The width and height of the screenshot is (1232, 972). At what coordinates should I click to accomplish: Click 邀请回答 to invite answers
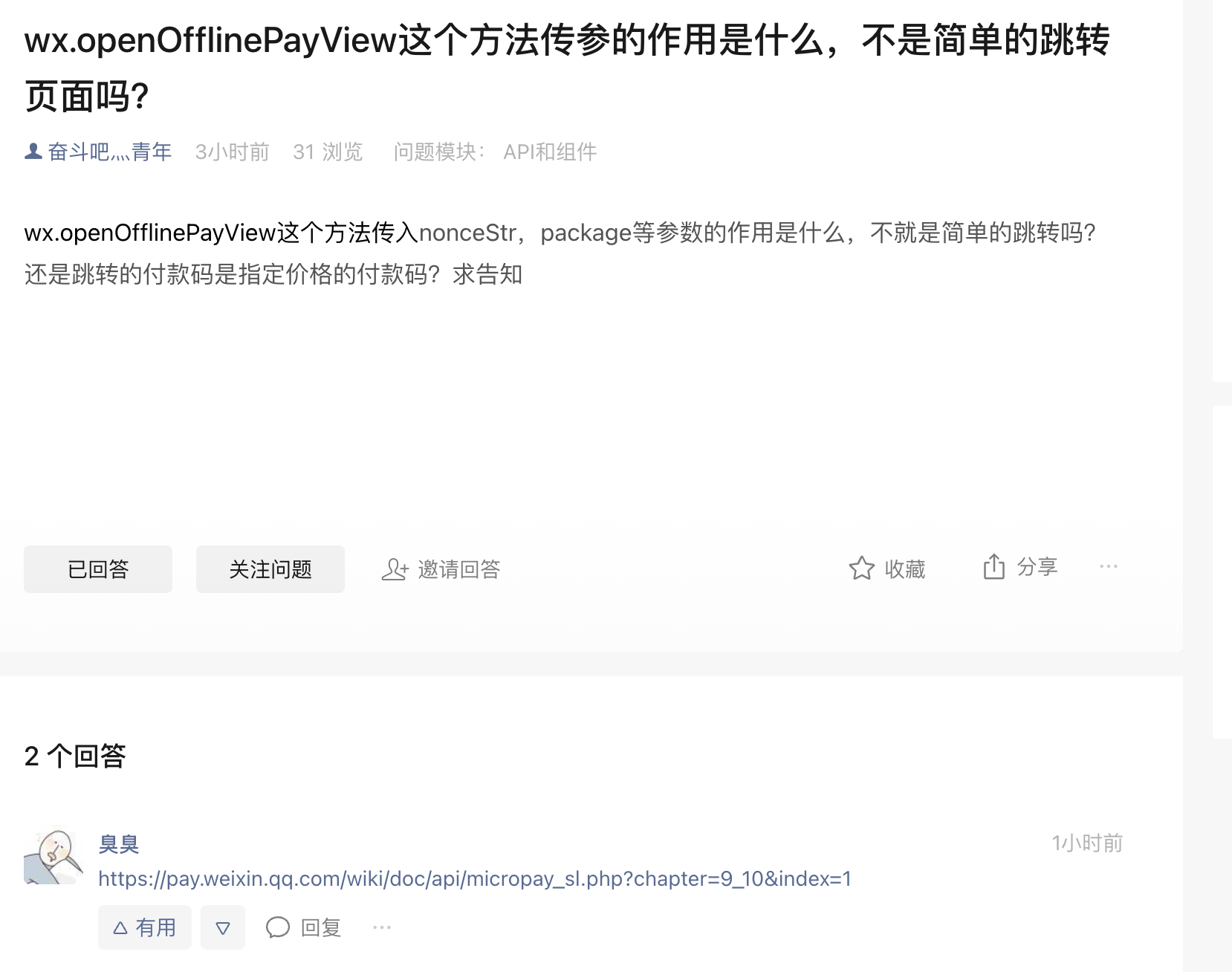coord(459,570)
